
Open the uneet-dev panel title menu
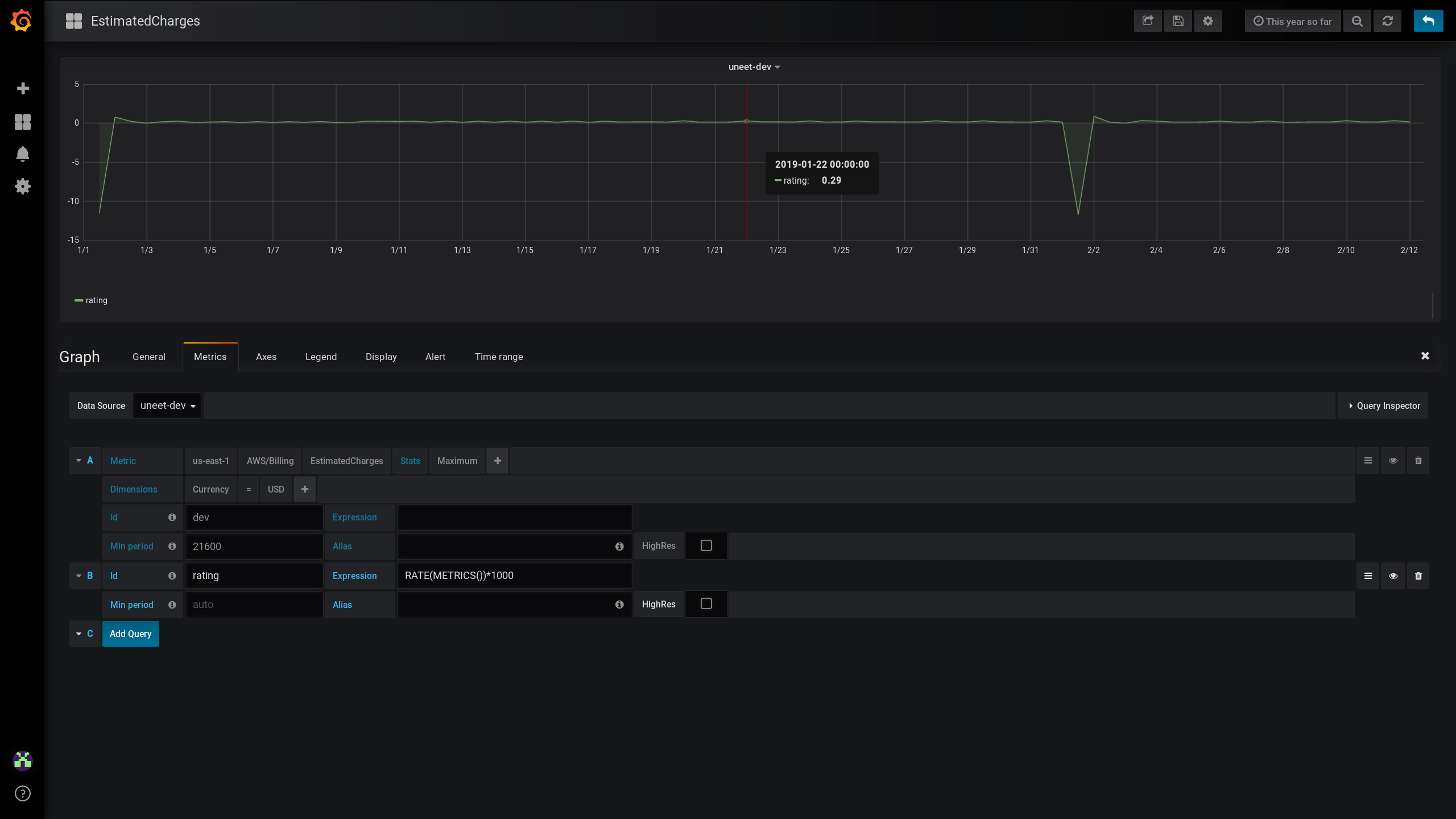click(x=754, y=67)
